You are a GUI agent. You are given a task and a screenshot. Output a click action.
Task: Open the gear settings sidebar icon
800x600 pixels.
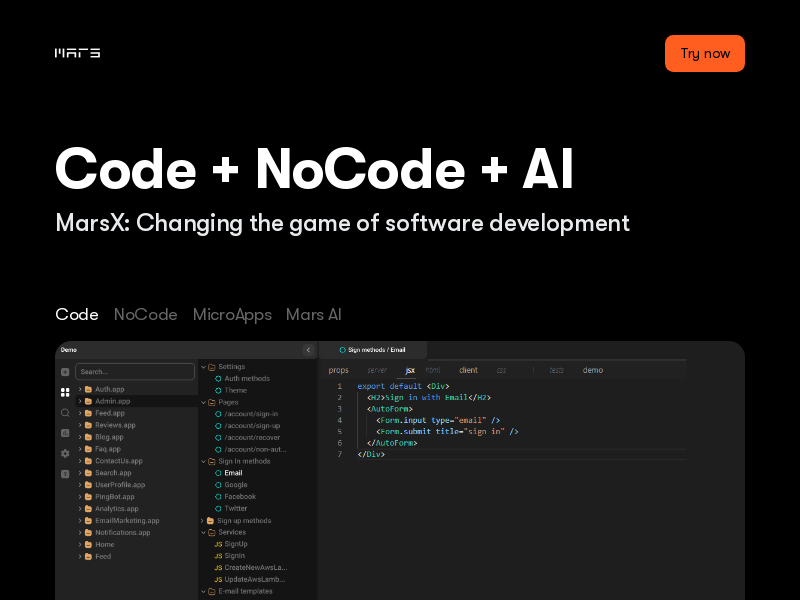[x=65, y=454]
